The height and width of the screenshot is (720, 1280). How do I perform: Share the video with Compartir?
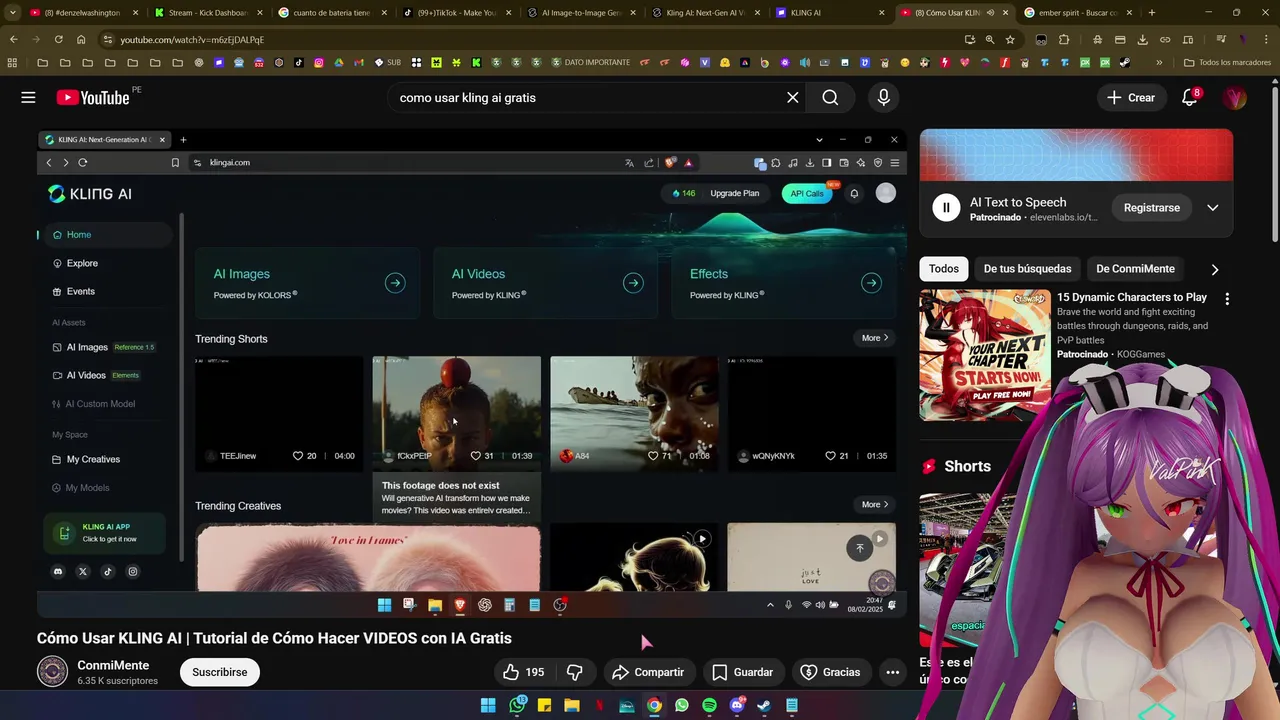coord(648,672)
